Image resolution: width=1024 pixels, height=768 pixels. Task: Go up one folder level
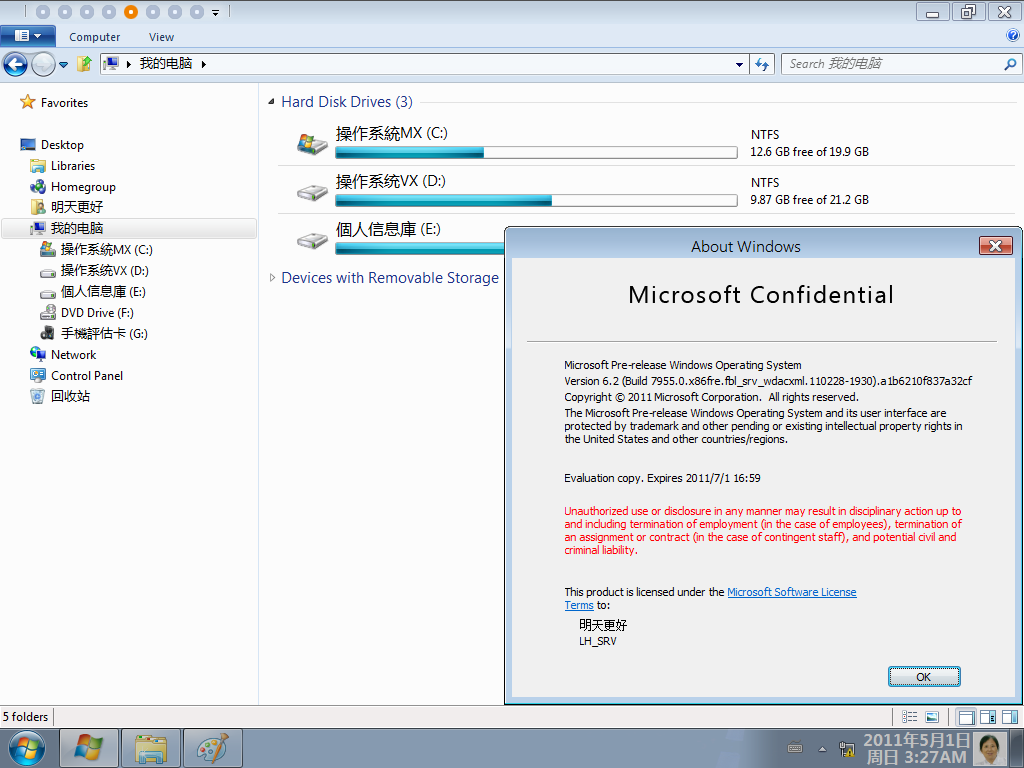(x=84, y=64)
